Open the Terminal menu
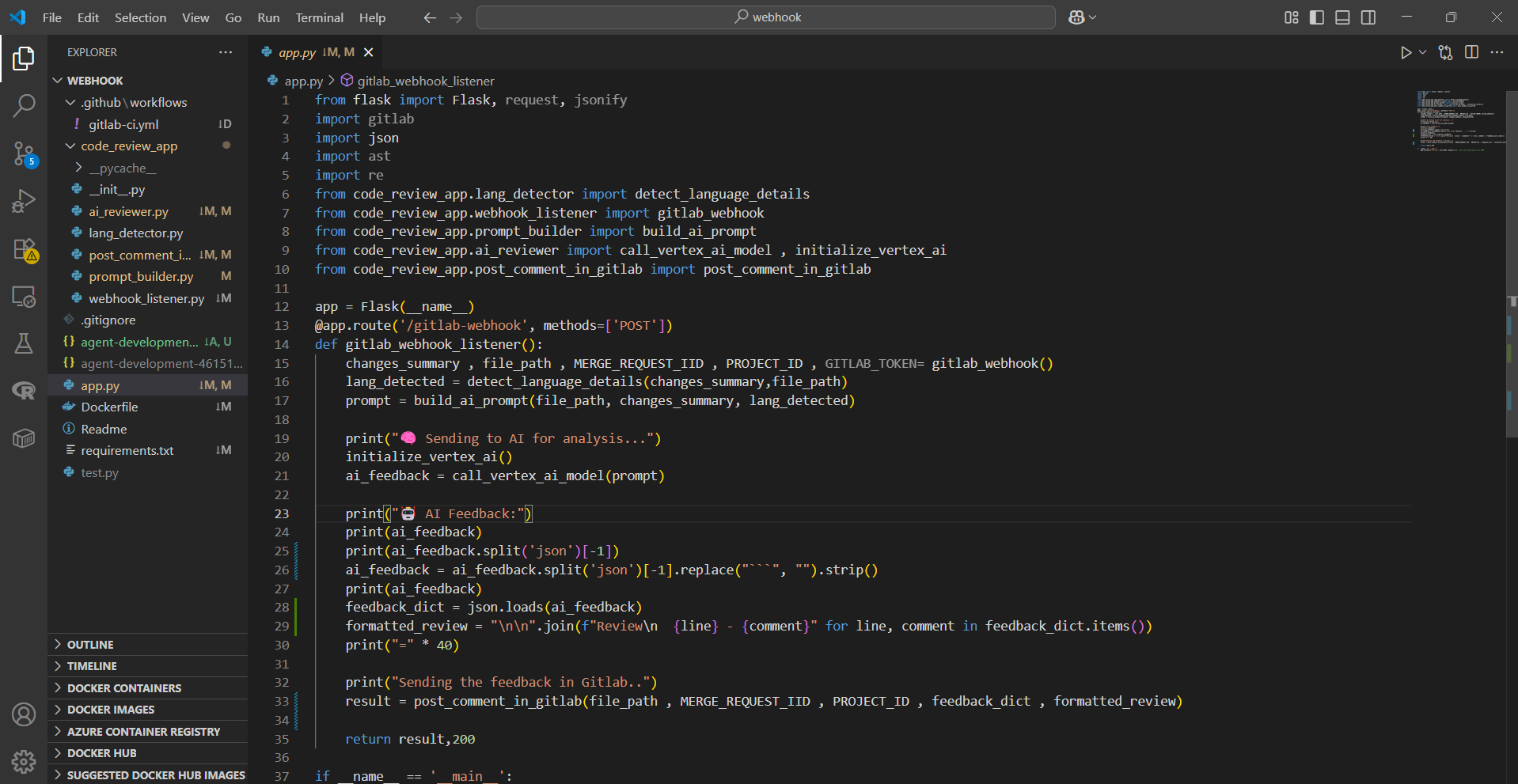 pos(319,17)
